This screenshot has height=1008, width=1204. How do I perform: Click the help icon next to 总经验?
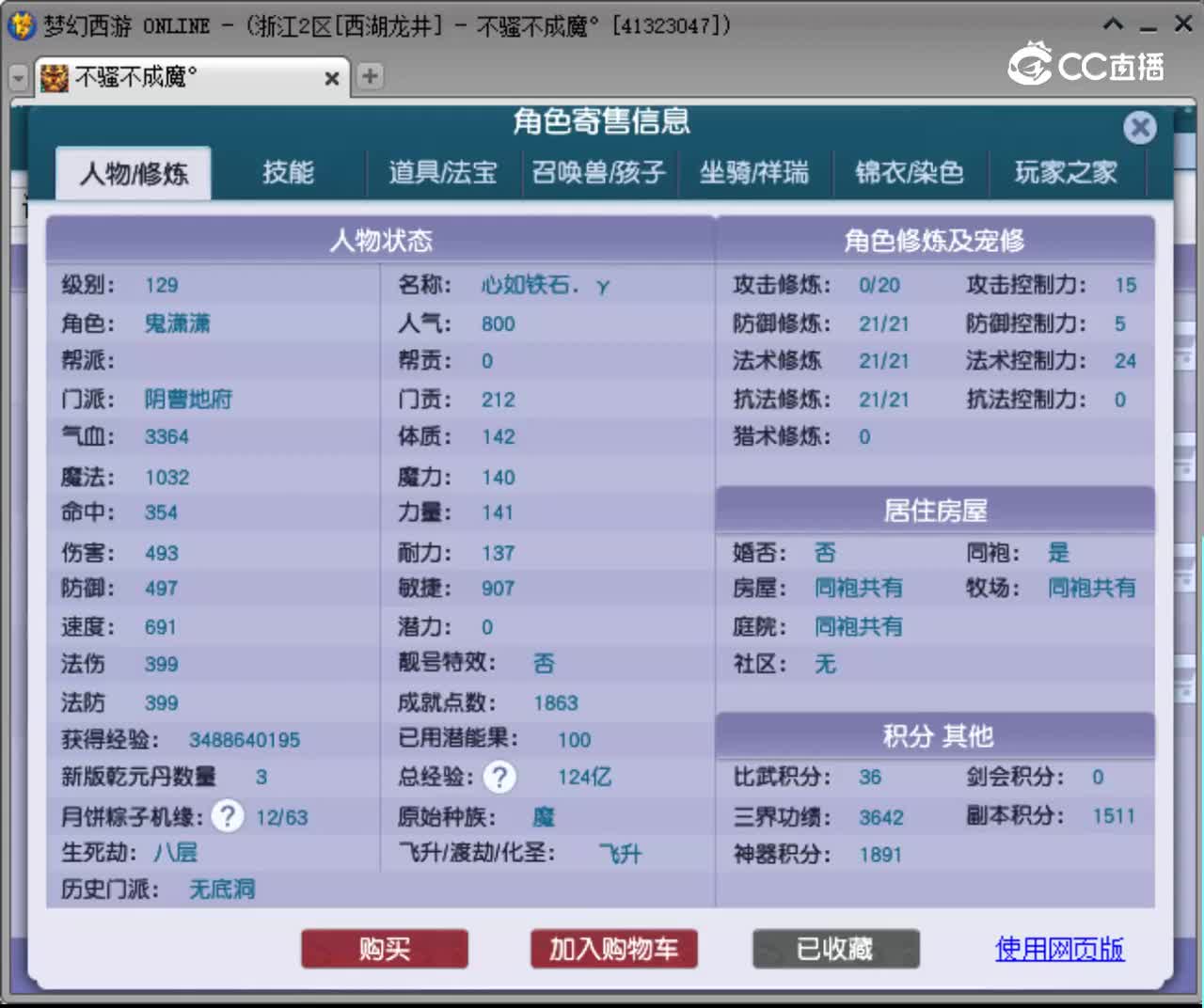pos(499,777)
